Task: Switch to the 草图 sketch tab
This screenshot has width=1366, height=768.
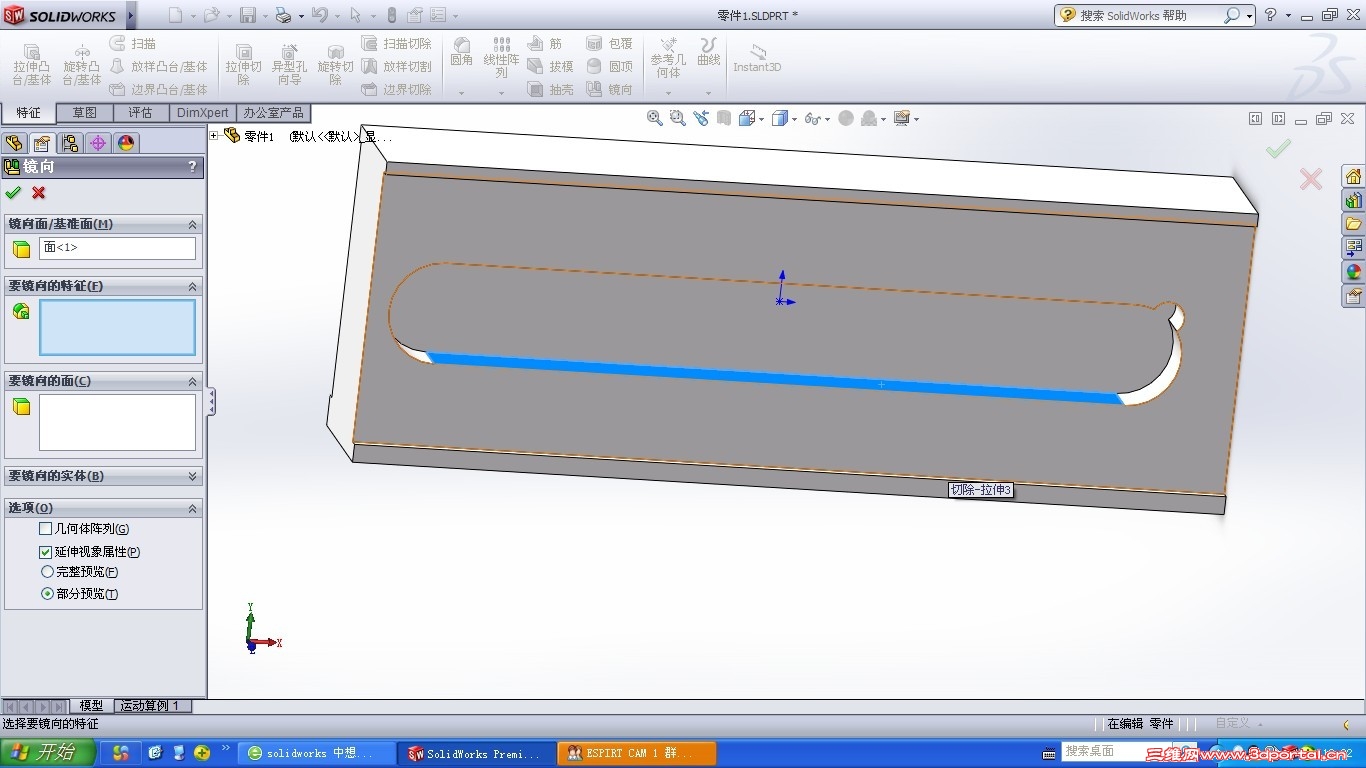Action: (x=85, y=113)
